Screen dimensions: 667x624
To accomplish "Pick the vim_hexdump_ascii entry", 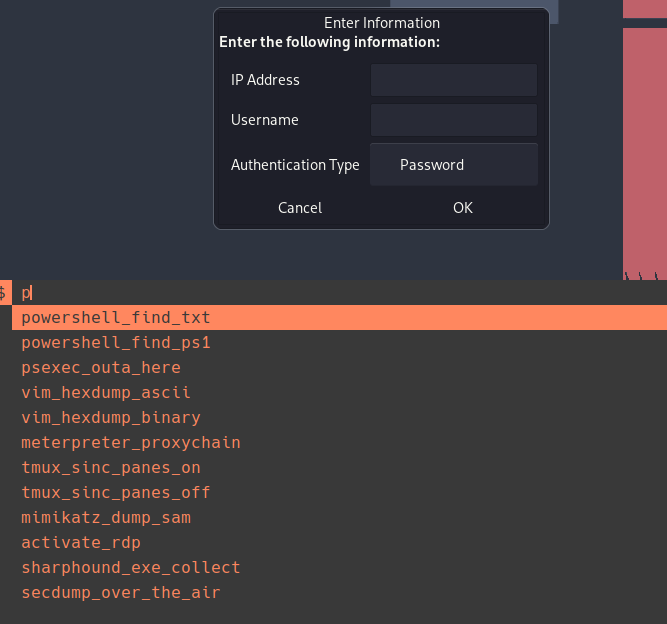I will click(106, 393).
